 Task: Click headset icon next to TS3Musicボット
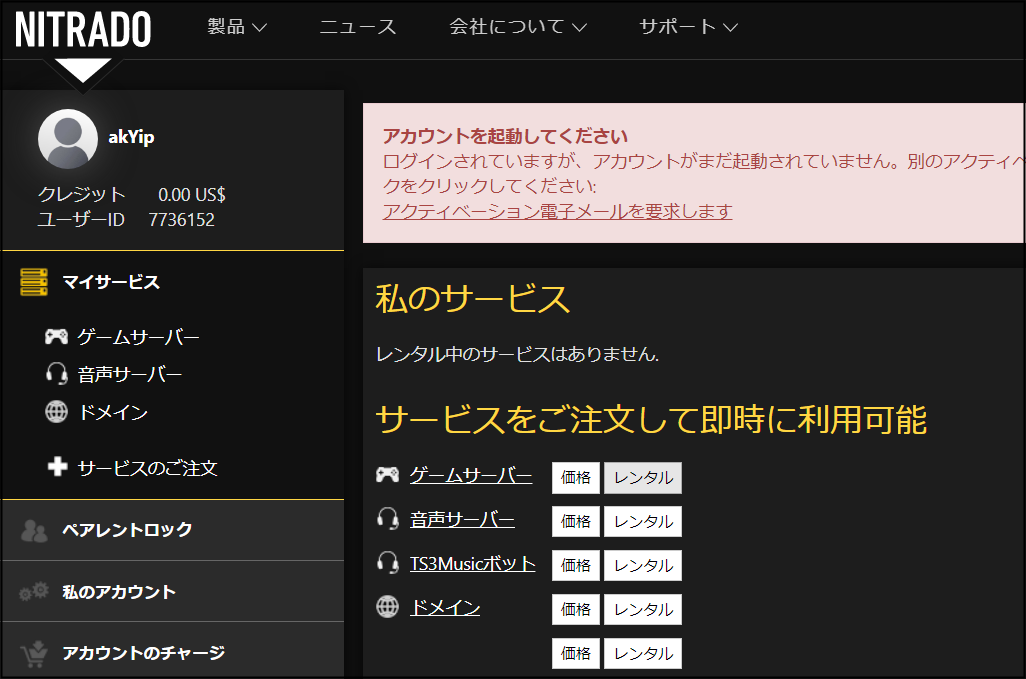[388, 563]
